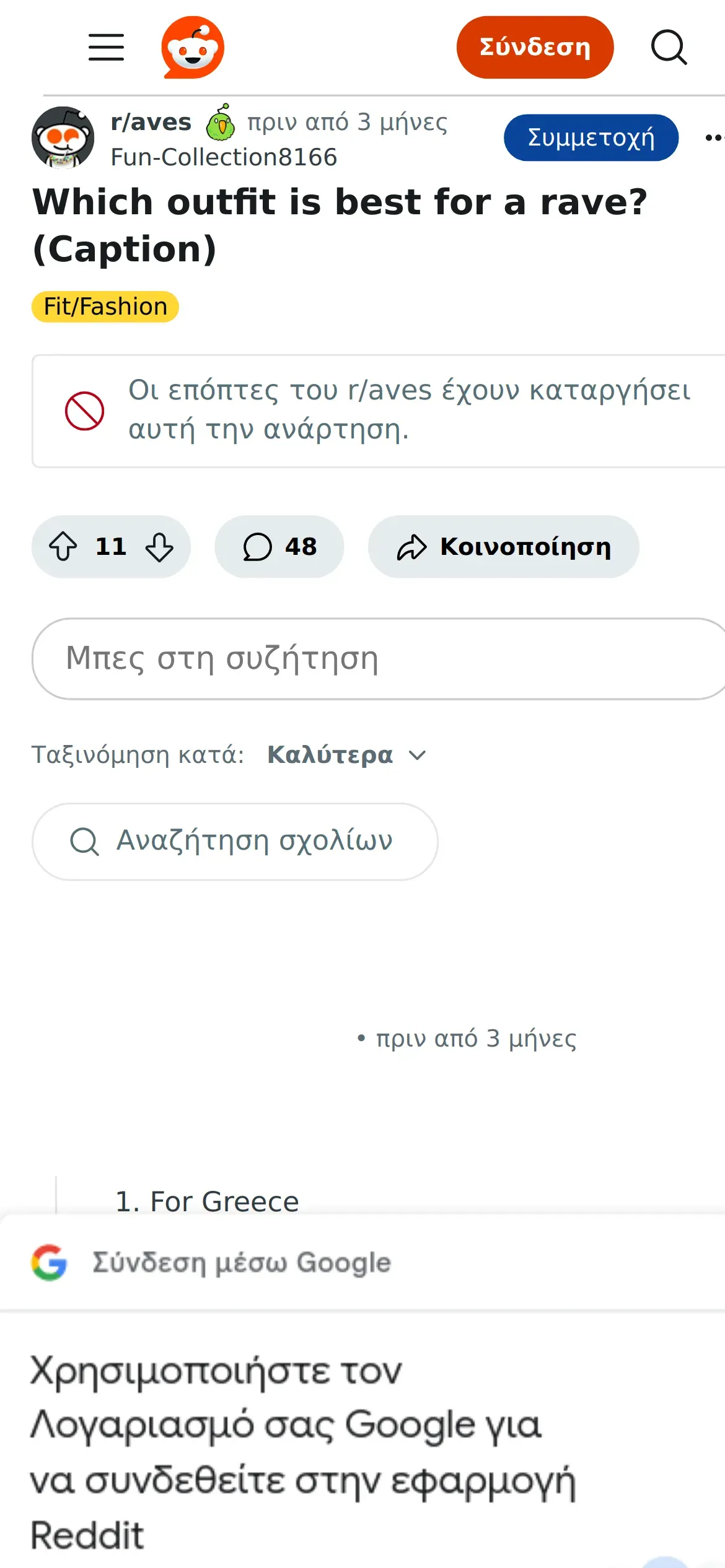Share the post using Κοινοποίηση
Screen dimensions: 725x1568
click(x=503, y=547)
